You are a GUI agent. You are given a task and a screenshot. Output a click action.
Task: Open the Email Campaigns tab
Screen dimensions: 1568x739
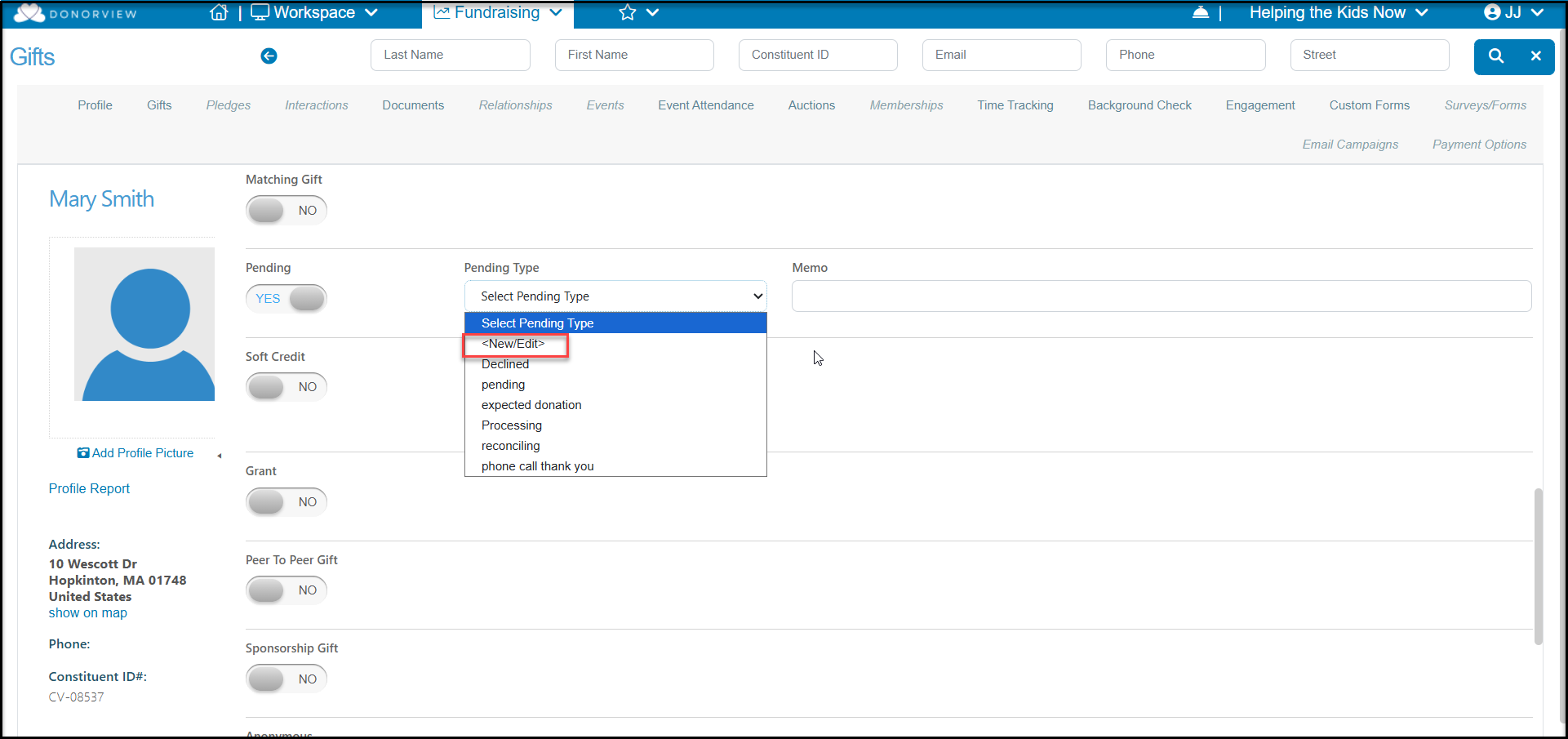[x=1350, y=145]
